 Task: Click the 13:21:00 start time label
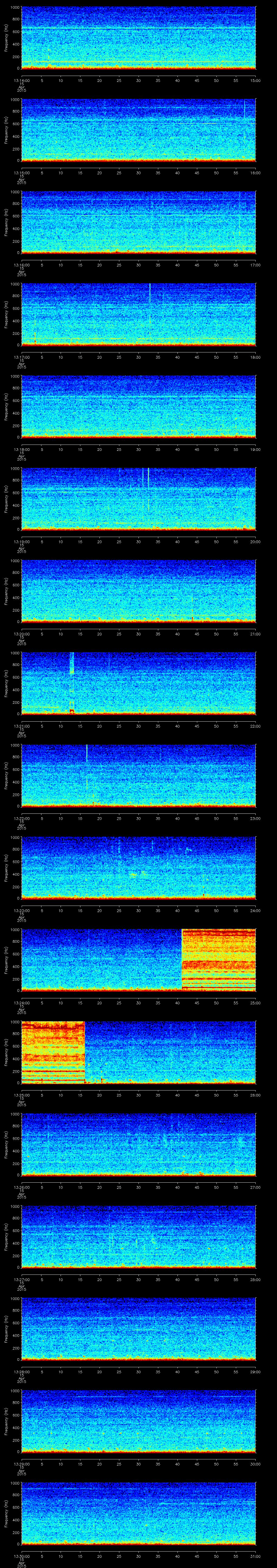coord(21,726)
